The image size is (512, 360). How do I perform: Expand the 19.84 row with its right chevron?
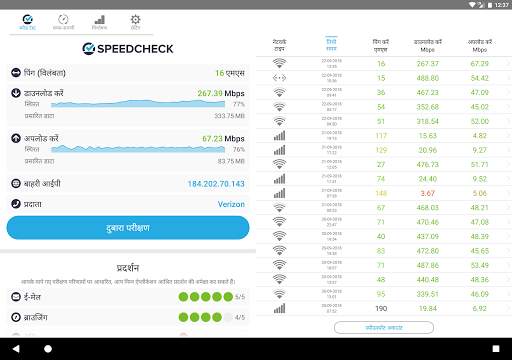(x=509, y=308)
